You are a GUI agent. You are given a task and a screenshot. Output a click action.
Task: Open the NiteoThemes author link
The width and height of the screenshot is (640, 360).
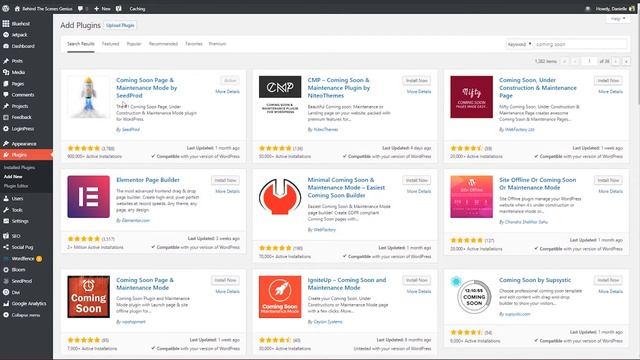tap(326, 129)
